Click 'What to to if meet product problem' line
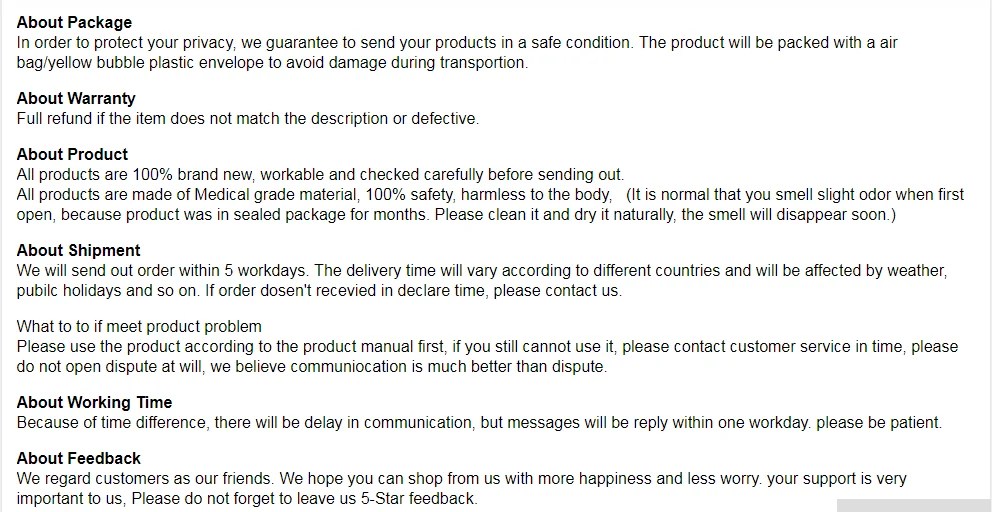This screenshot has width=992, height=512. coord(139,327)
